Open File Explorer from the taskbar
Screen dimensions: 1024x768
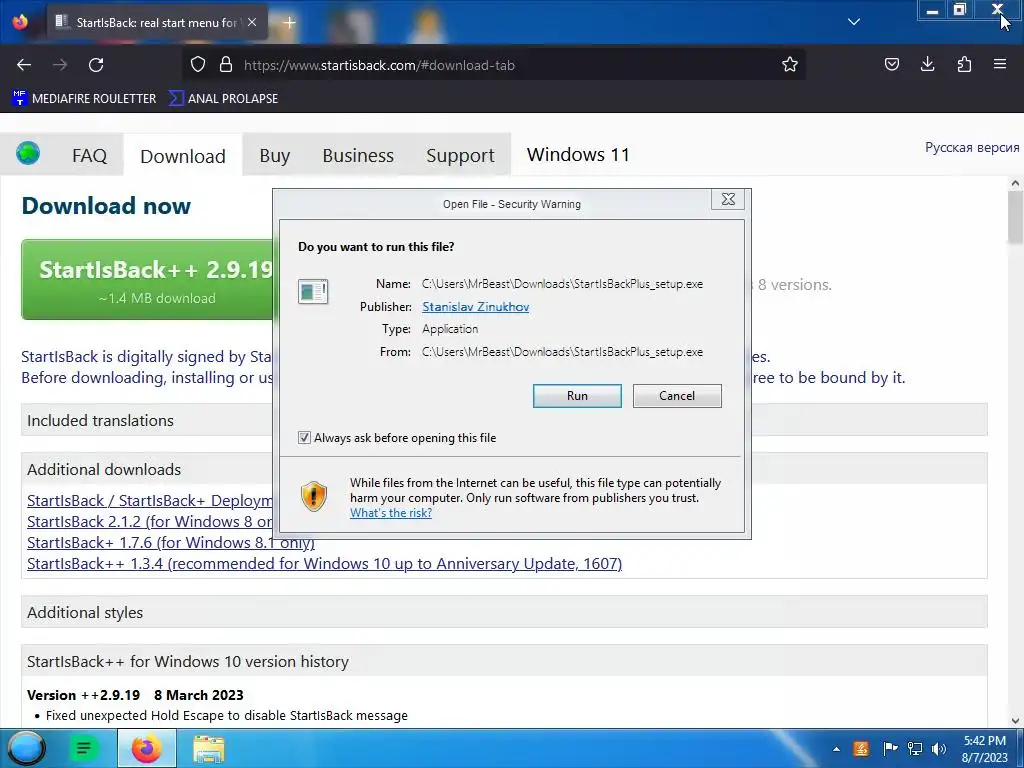pos(209,748)
